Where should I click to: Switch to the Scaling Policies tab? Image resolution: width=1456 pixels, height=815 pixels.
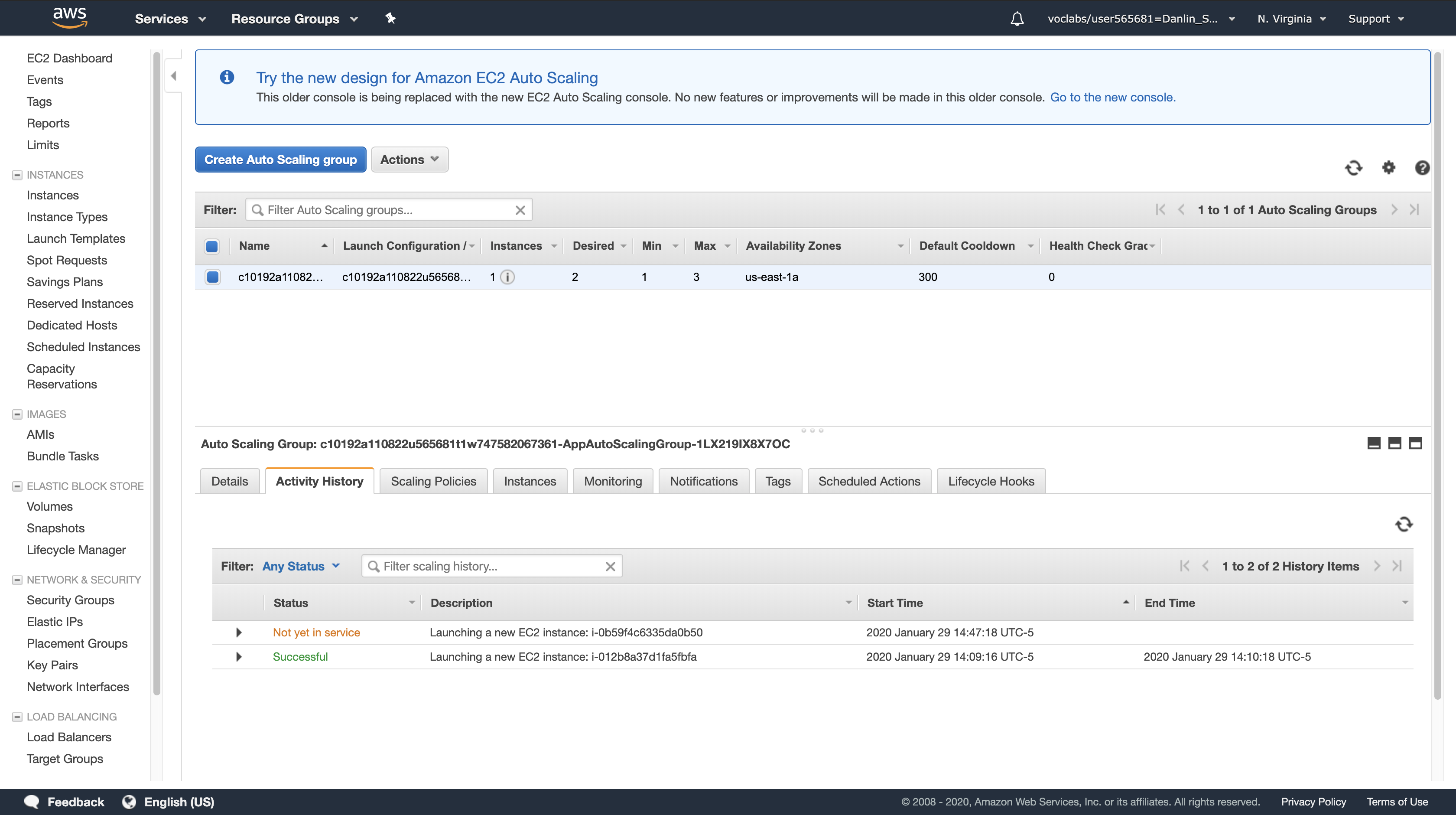(433, 481)
